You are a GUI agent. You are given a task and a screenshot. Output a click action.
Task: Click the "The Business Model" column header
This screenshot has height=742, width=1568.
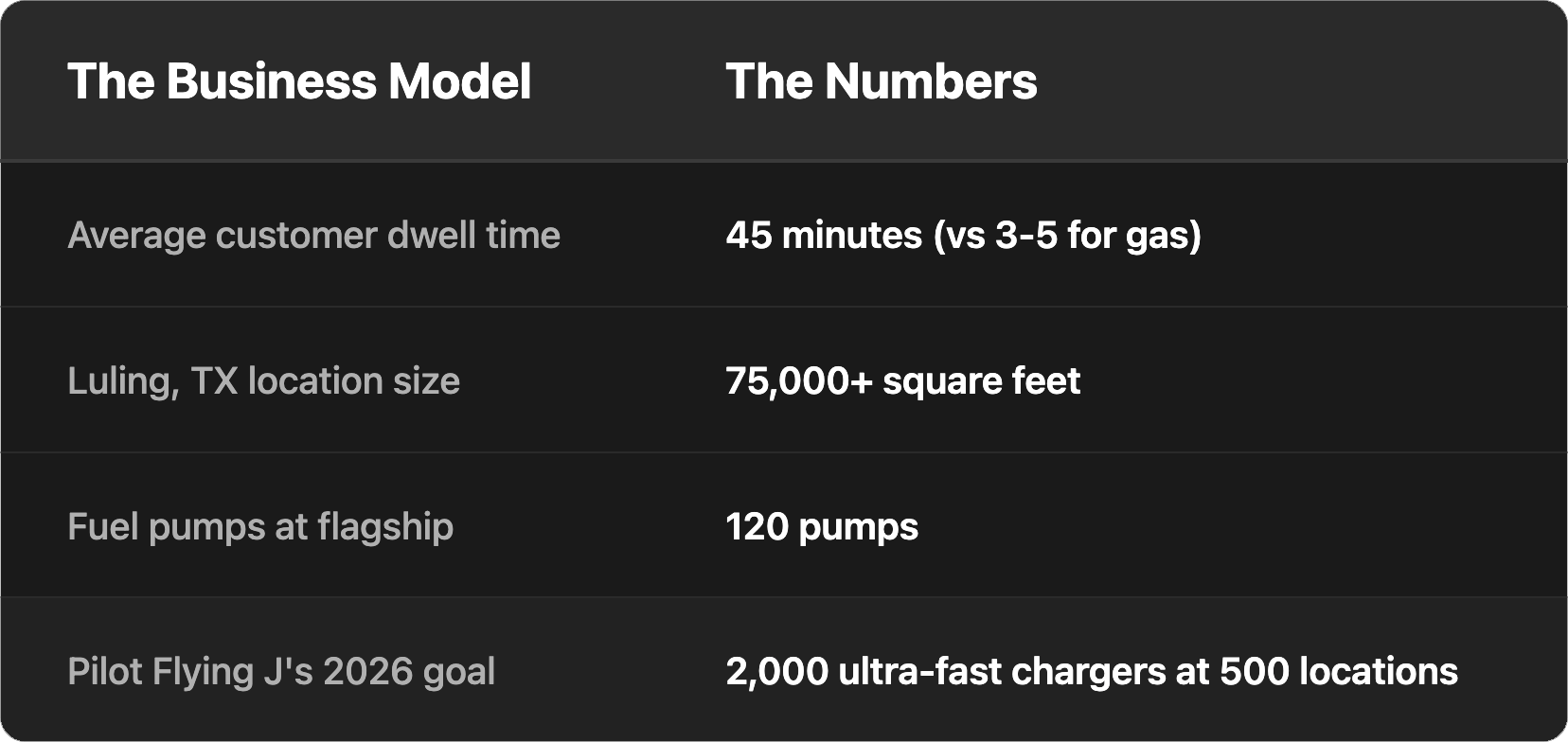(x=299, y=81)
